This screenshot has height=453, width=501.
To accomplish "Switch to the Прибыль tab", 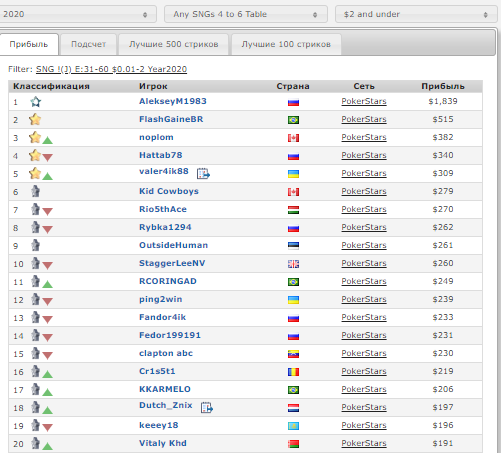I will point(29,44).
